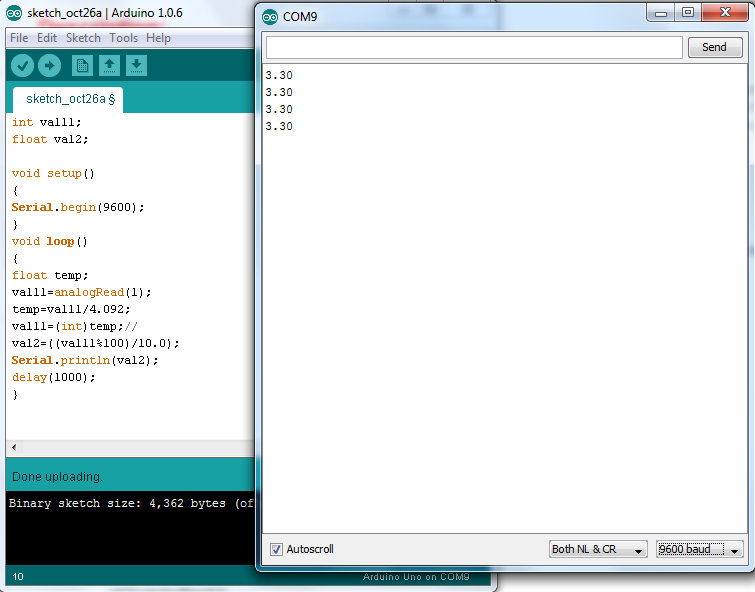Click the line 'val1l=(int)temp;//'
Viewport: 755px width, 592px height.
pyautogui.click(x=75, y=327)
